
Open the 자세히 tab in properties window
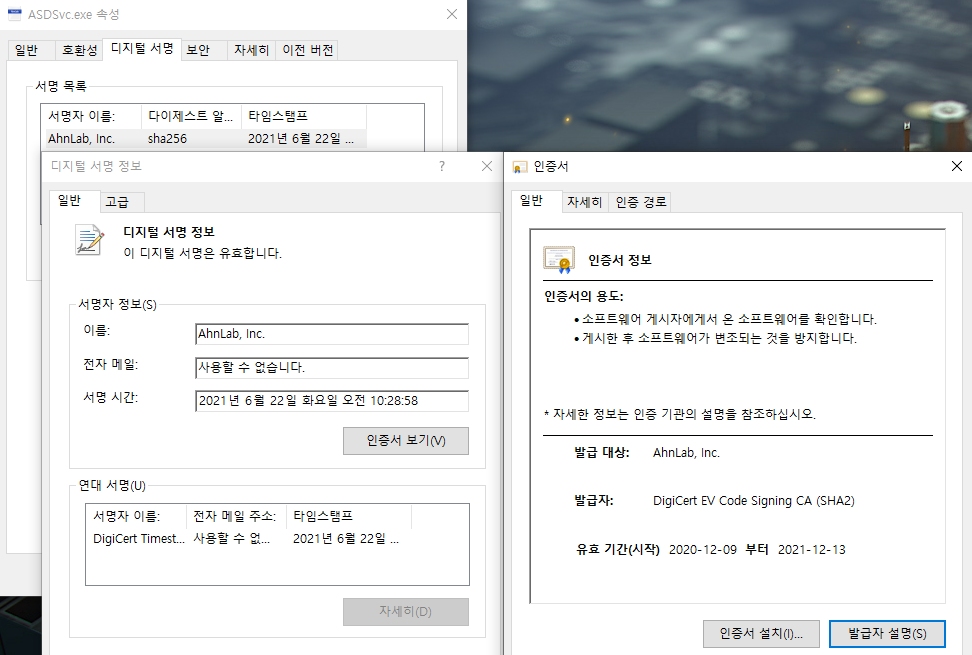251,50
